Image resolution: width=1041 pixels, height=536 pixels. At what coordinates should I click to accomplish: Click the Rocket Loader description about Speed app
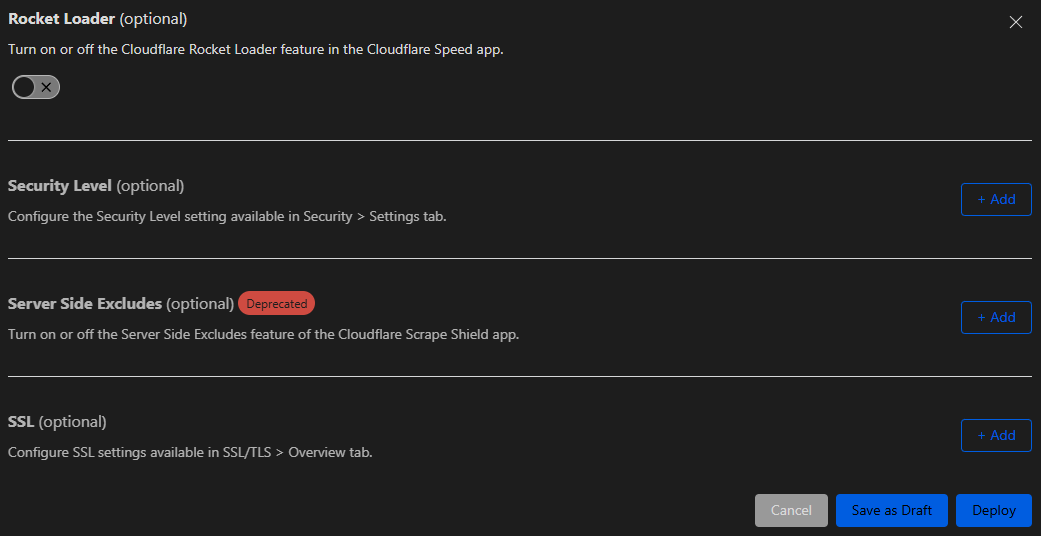click(x=255, y=48)
